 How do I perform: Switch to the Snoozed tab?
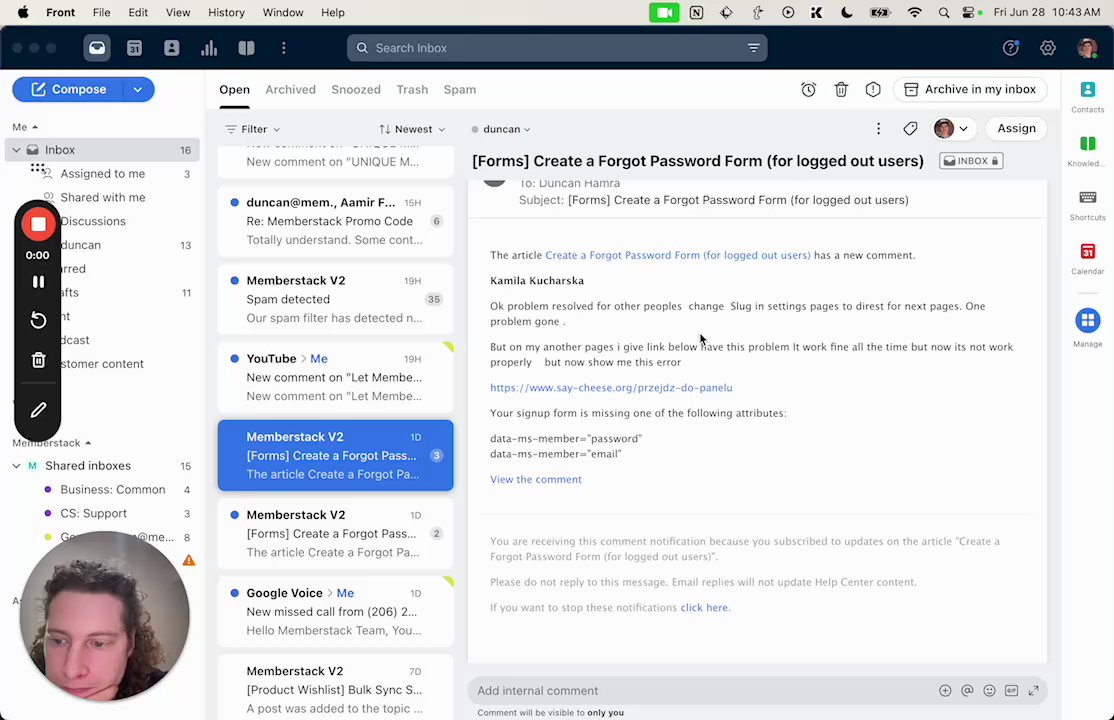pyautogui.click(x=356, y=90)
